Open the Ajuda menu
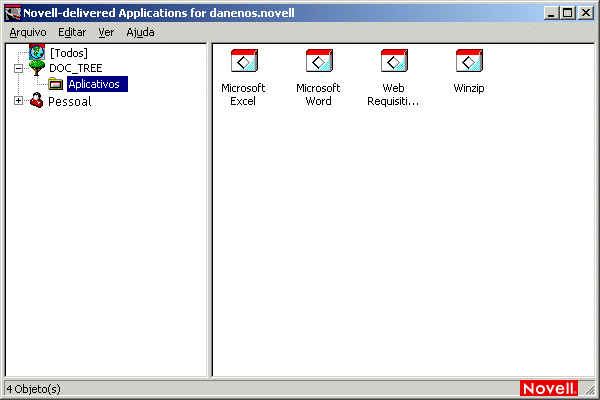600x400 pixels. 140,33
